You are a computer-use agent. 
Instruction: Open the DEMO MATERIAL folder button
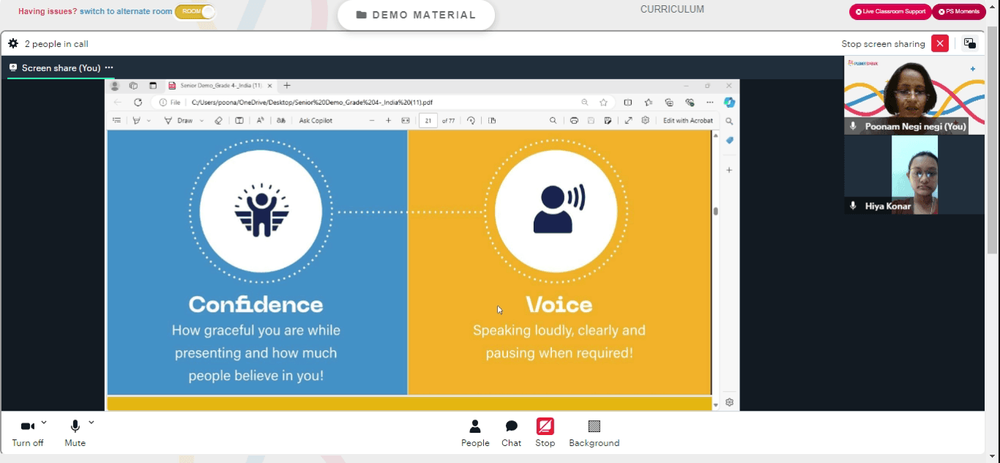416,15
